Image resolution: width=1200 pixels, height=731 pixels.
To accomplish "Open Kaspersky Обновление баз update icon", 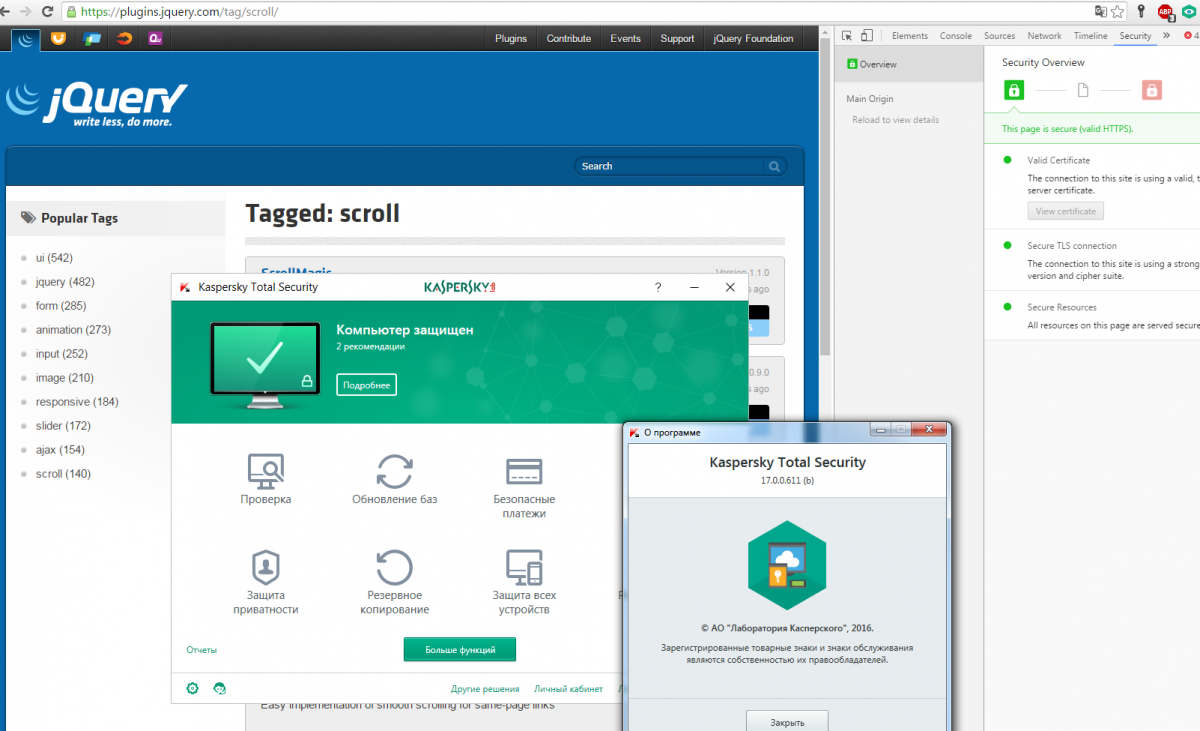I will 395,472.
